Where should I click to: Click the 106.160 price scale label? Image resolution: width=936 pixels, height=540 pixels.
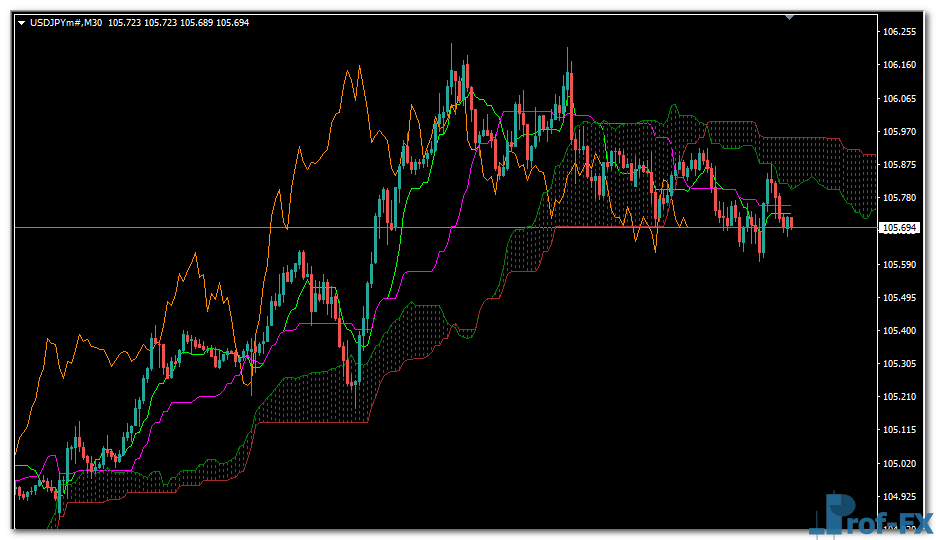(901, 65)
